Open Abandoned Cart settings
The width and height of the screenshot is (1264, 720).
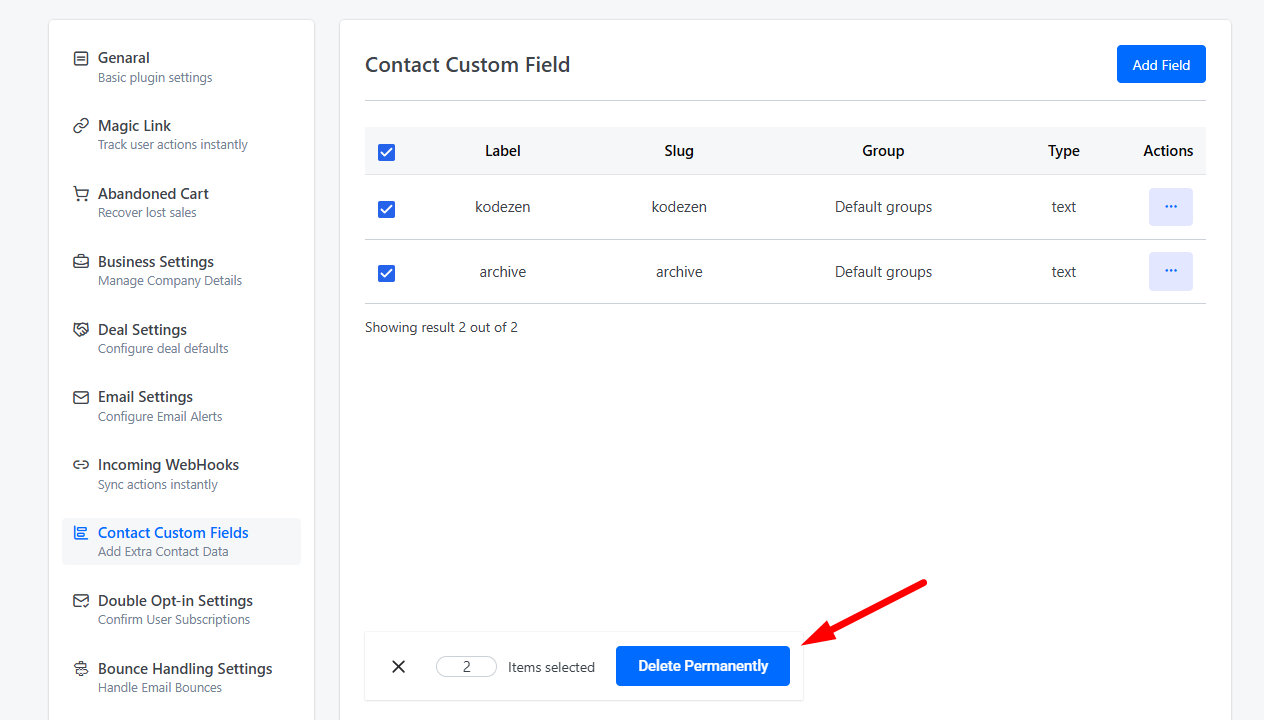tap(181, 203)
